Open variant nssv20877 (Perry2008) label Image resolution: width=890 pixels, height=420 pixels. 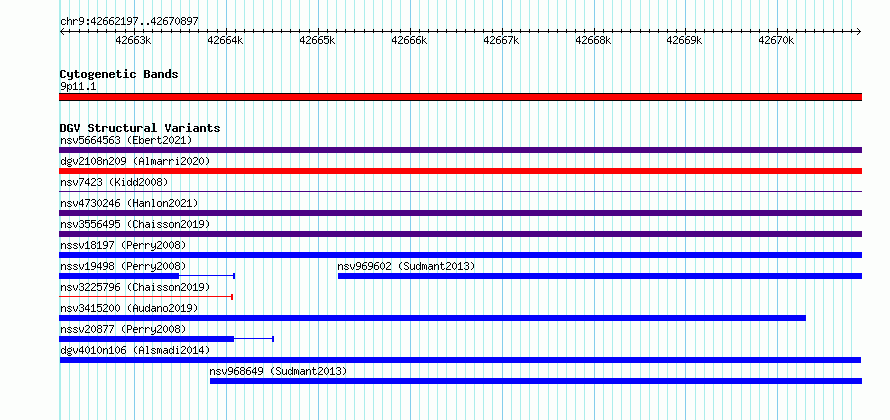(123, 329)
